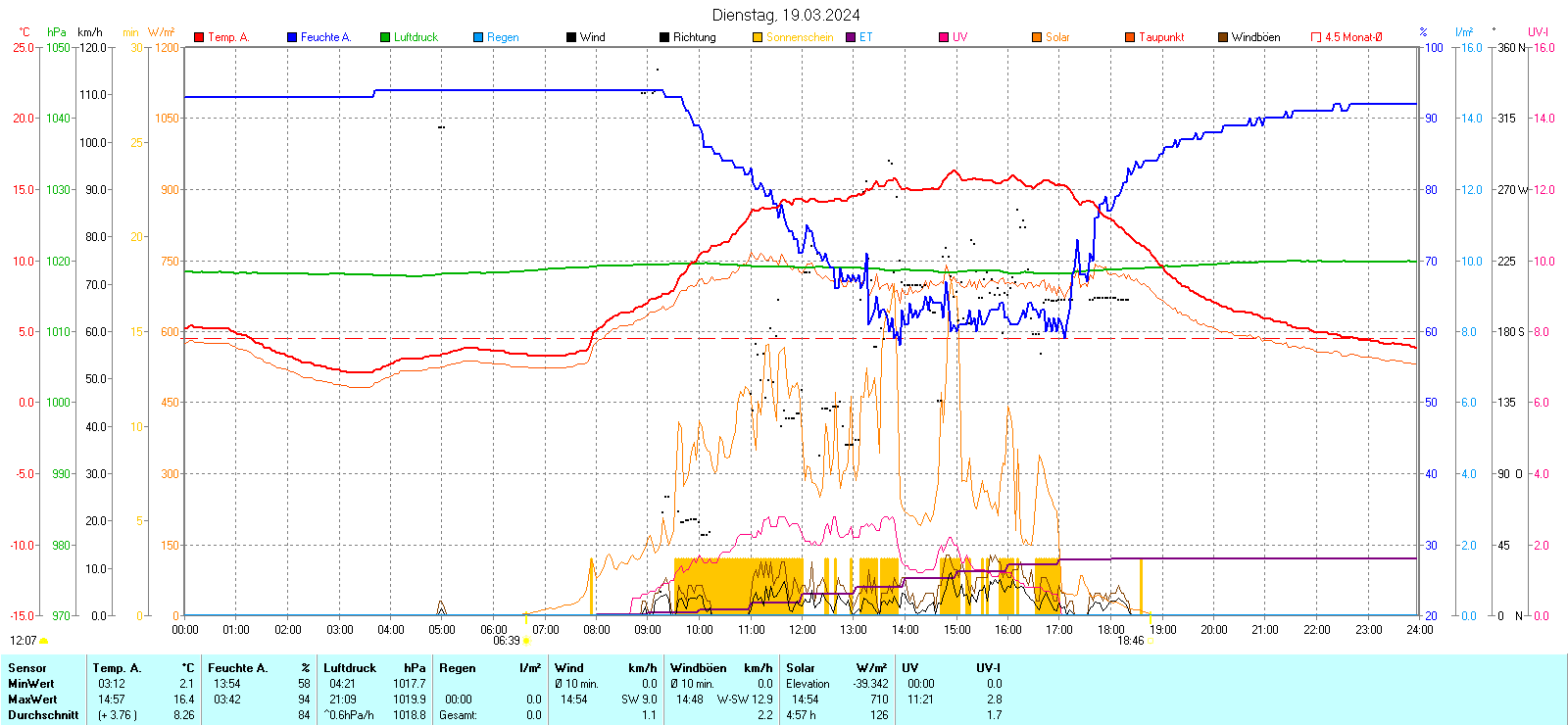Click the sunrise marker at 06:39

pos(526,641)
